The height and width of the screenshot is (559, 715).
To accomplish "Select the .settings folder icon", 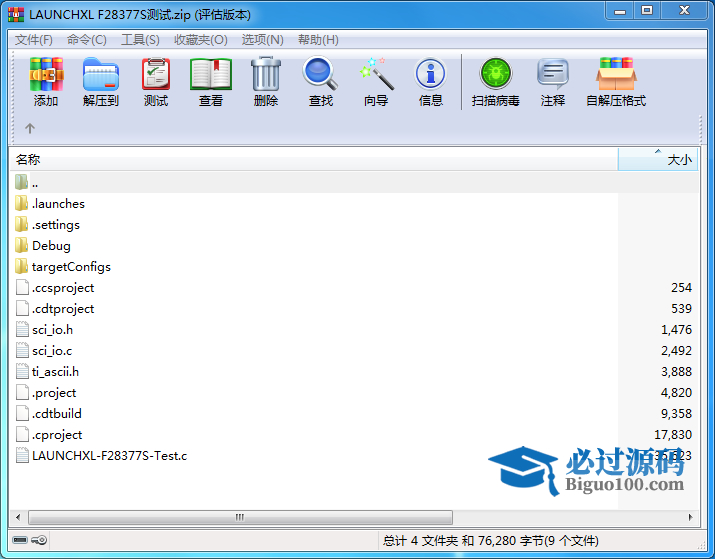I will pyautogui.click(x=21, y=224).
